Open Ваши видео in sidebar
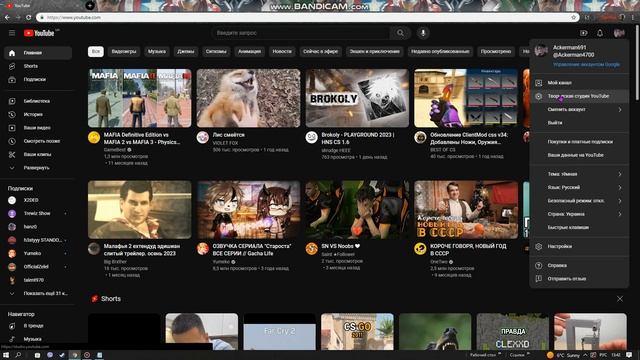The width and height of the screenshot is (640, 360). (x=38, y=128)
